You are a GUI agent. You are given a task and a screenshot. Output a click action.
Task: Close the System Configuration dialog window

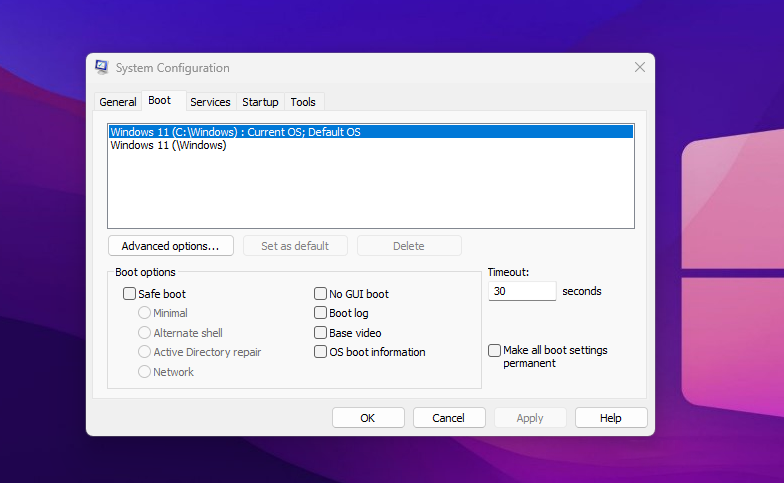pos(640,68)
